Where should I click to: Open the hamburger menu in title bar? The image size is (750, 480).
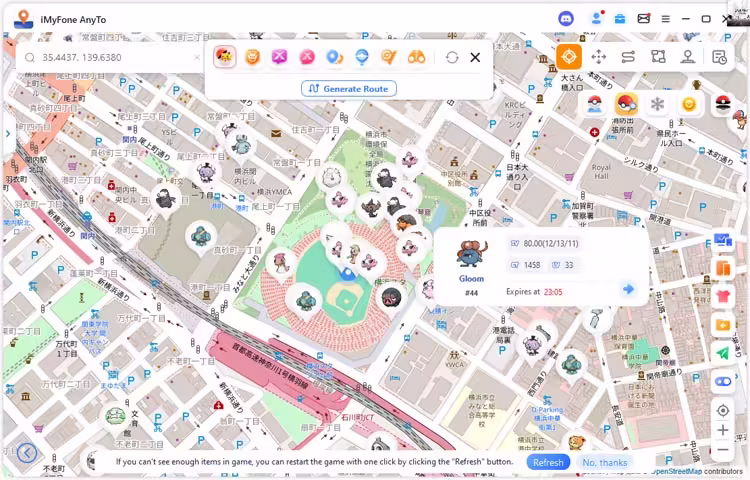pos(665,19)
